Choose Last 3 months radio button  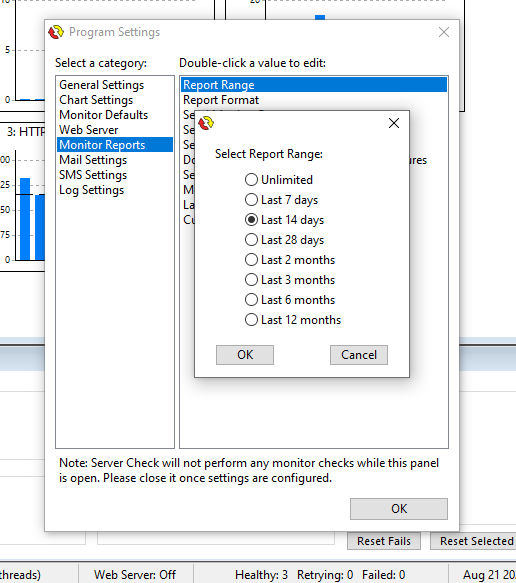pyautogui.click(x=251, y=280)
